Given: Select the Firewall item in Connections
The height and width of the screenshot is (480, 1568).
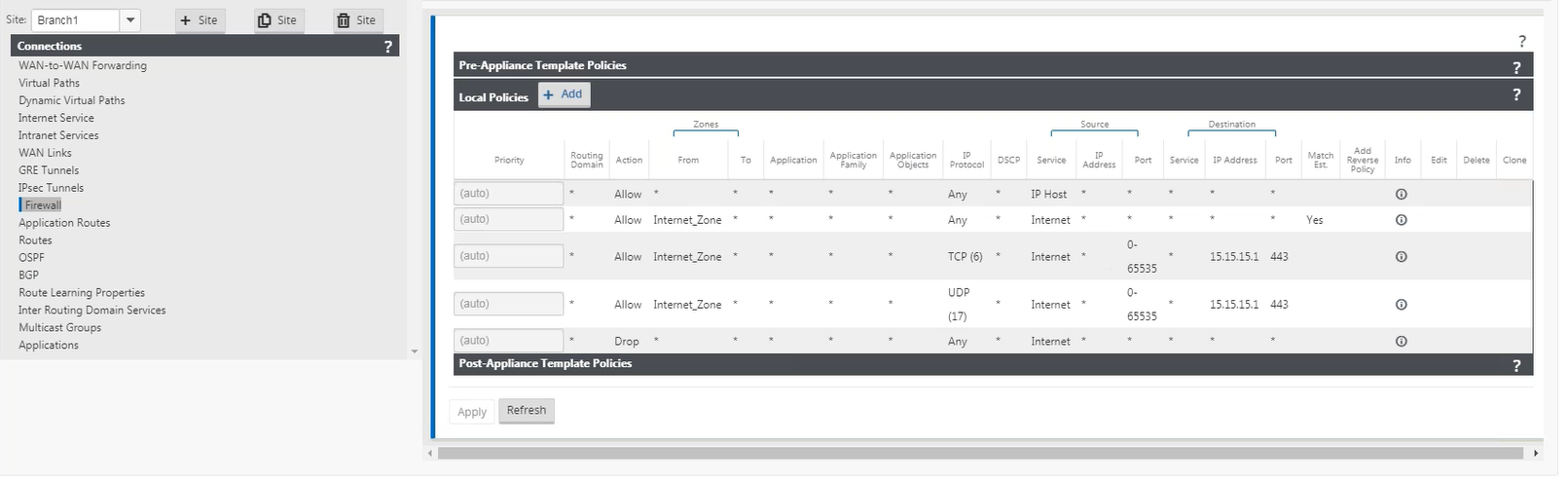Looking at the screenshot, I should coord(43,205).
